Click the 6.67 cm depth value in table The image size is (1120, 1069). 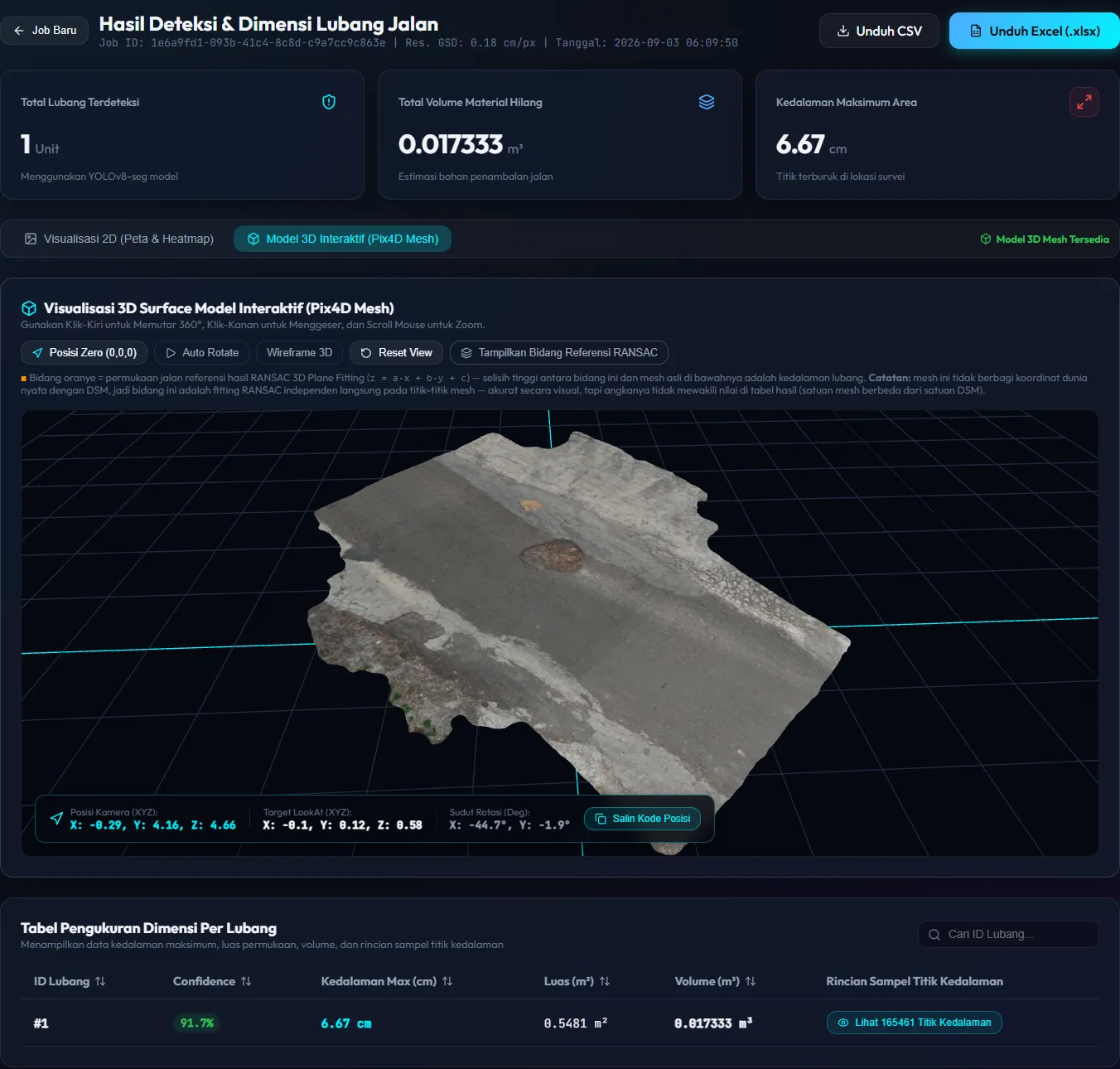[346, 1023]
